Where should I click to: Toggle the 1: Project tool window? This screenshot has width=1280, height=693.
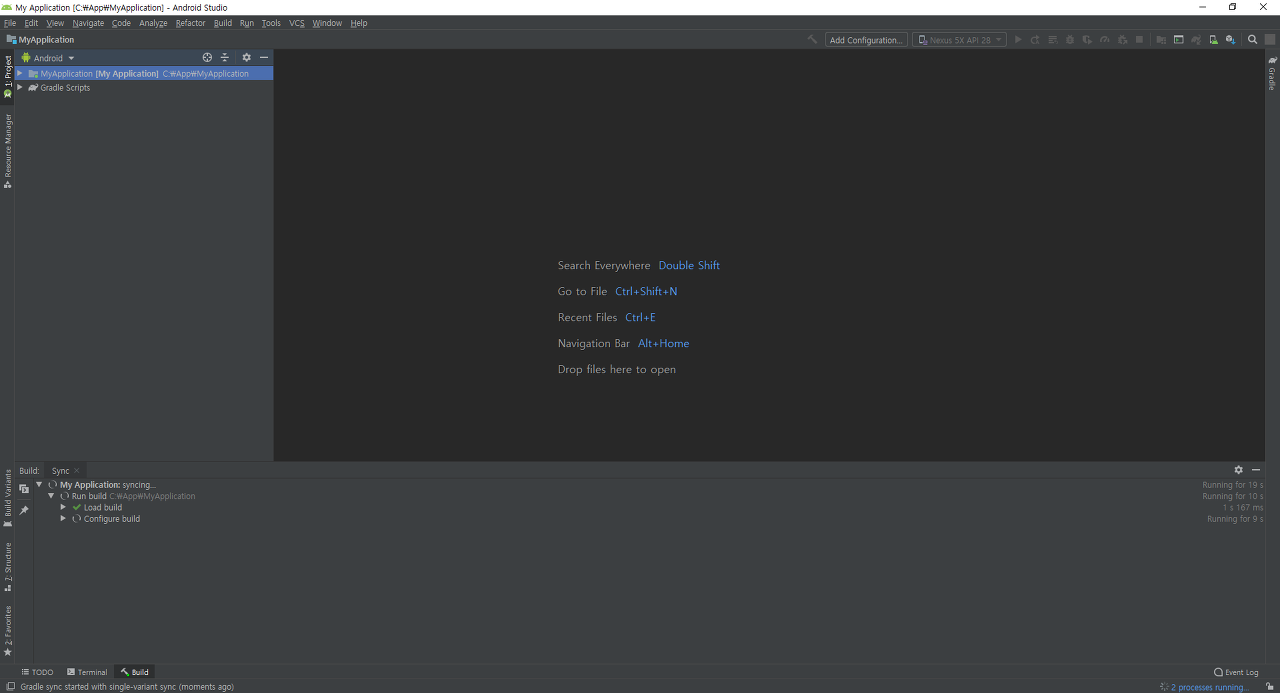click(x=7, y=76)
